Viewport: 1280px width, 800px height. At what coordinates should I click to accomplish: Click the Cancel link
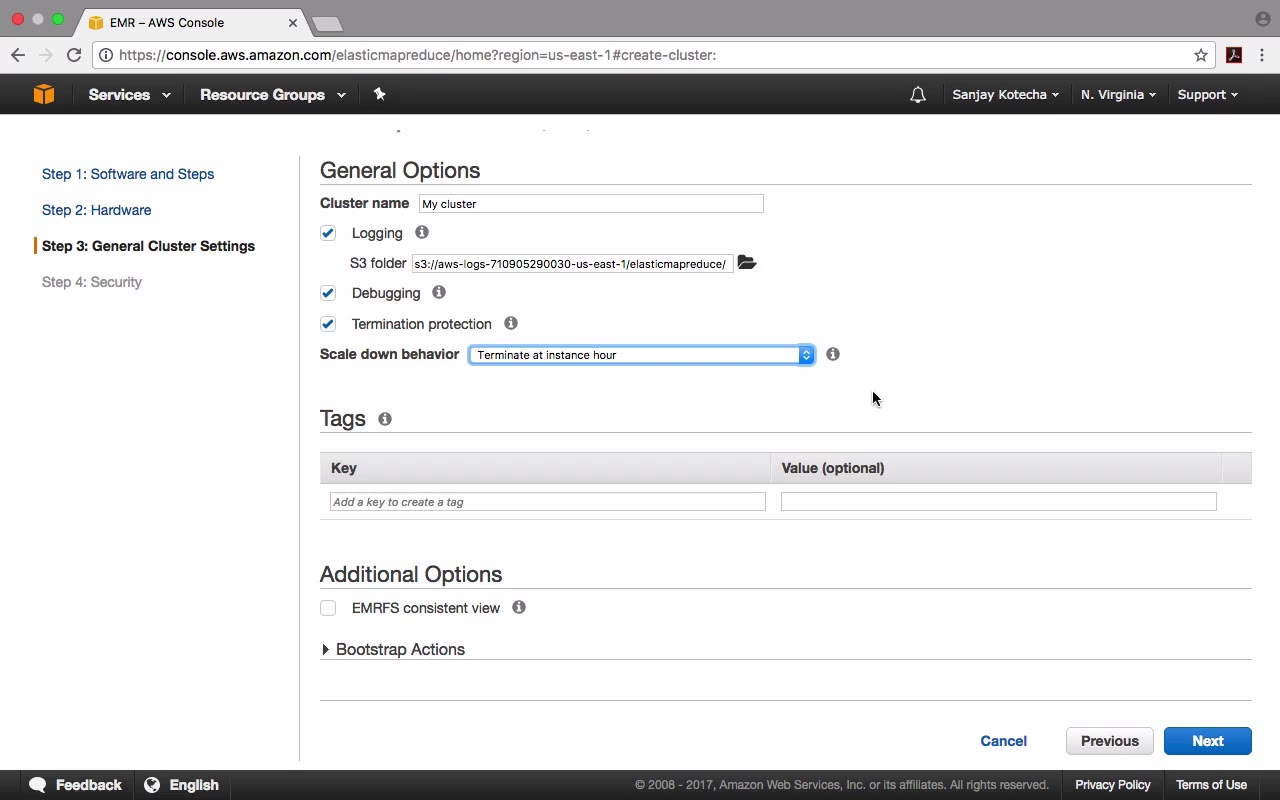click(1003, 741)
